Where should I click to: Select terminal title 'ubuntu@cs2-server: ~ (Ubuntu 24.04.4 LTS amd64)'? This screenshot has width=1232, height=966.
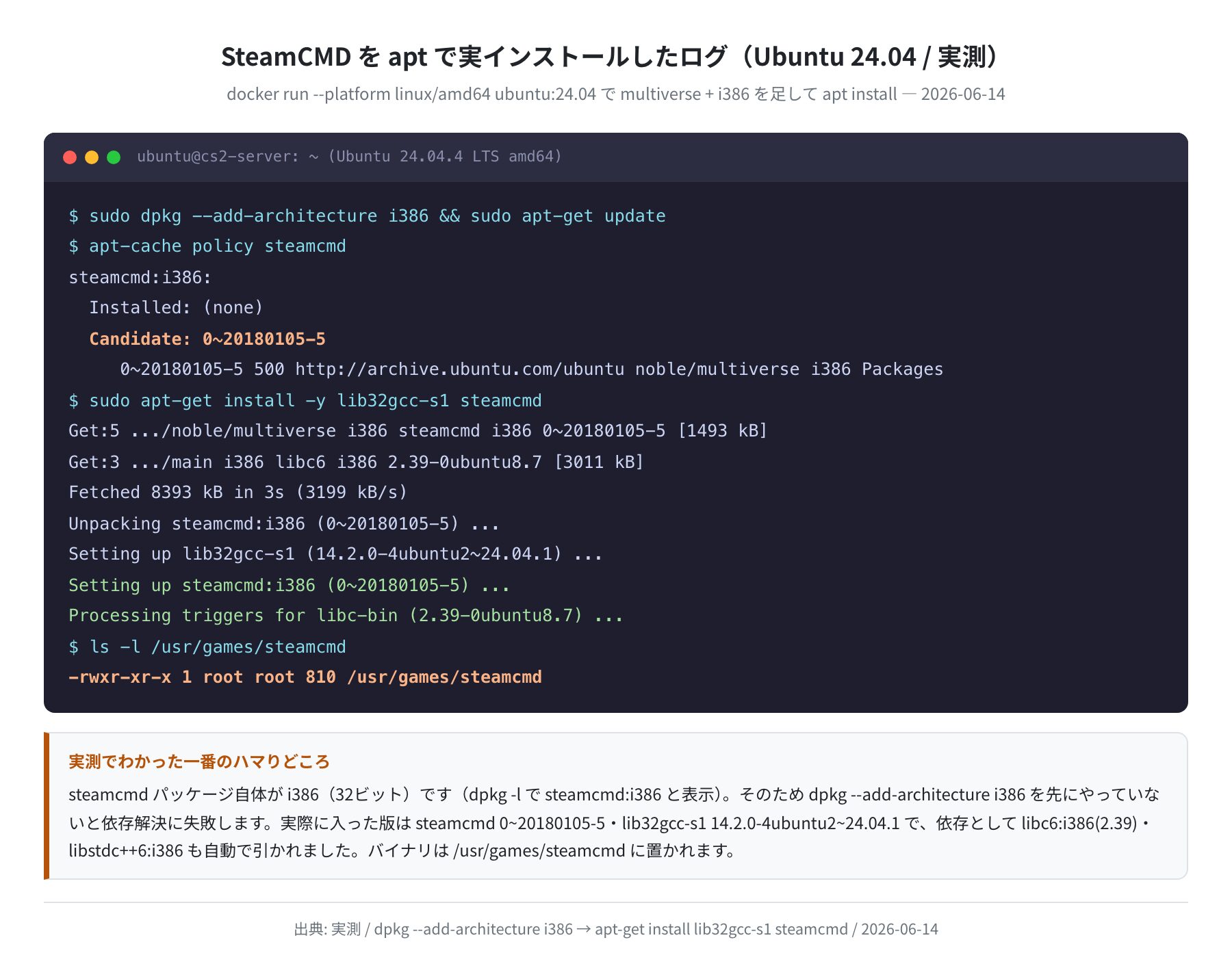[349, 157]
